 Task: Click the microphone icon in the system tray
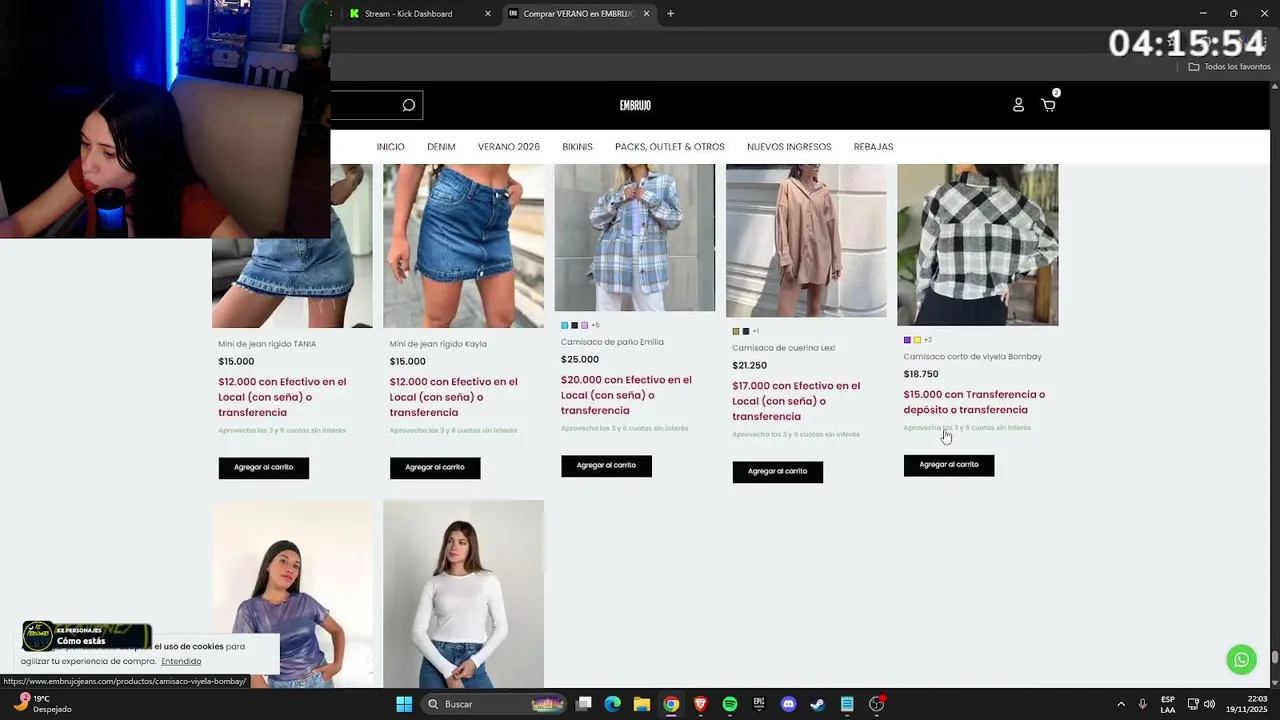(x=1142, y=704)
